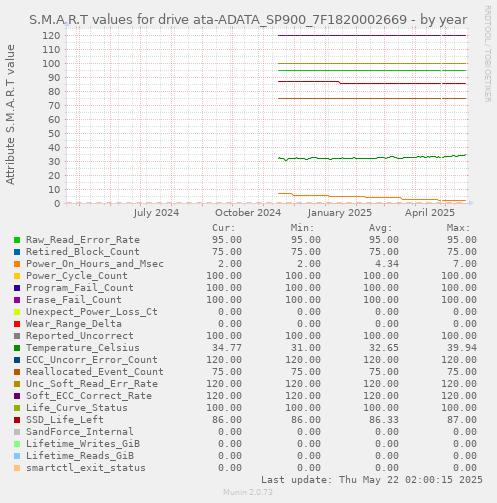Click the smartctl_exit_status legend label
497x503 pixels.
[86, 468]
